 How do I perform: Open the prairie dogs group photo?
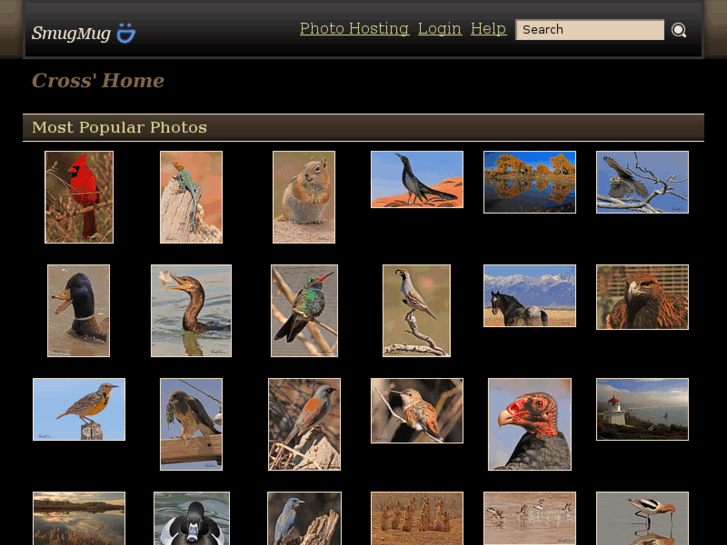click(417, 519)
